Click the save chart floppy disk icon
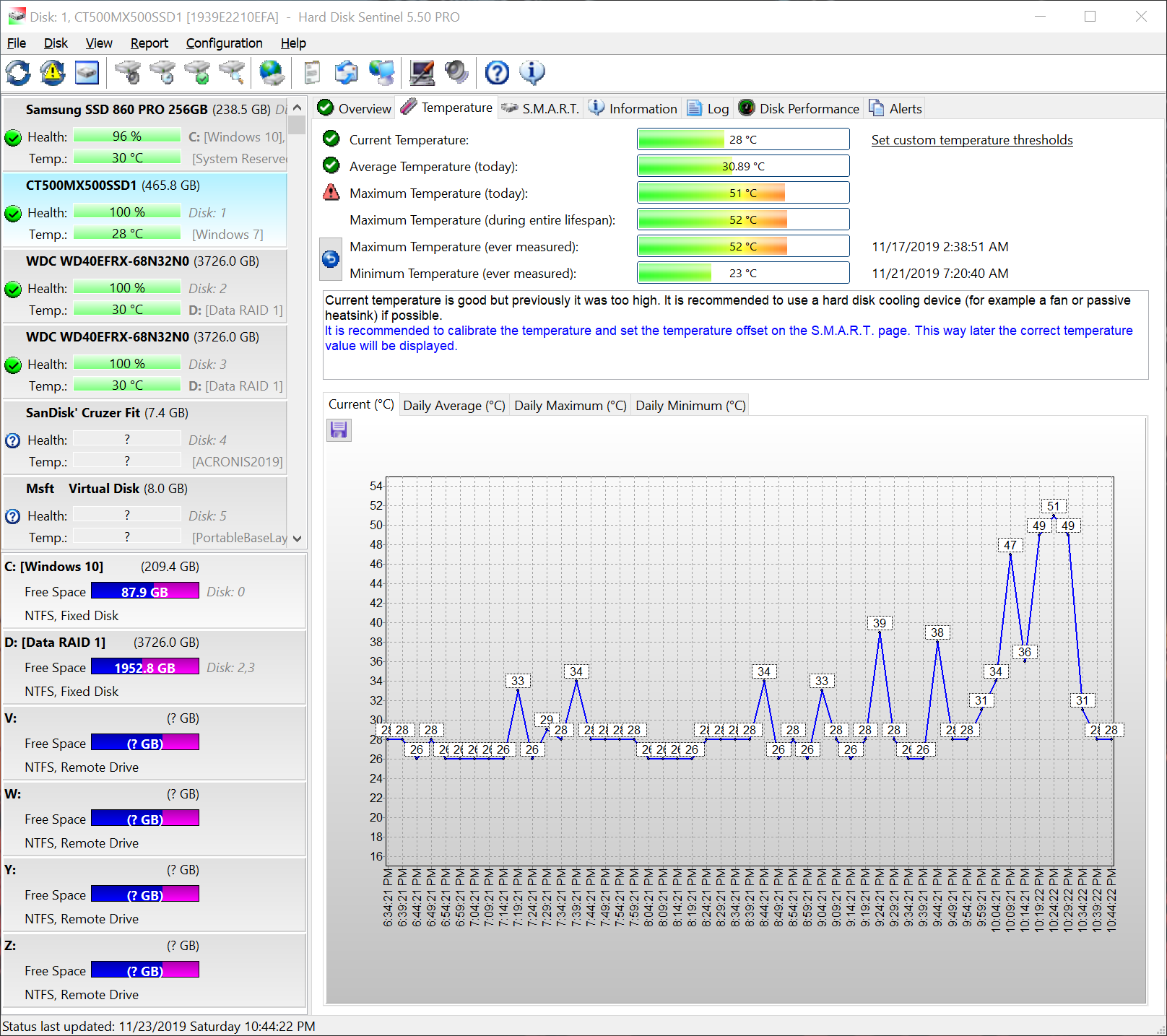1167x1036 pixels. click(339, 430)
